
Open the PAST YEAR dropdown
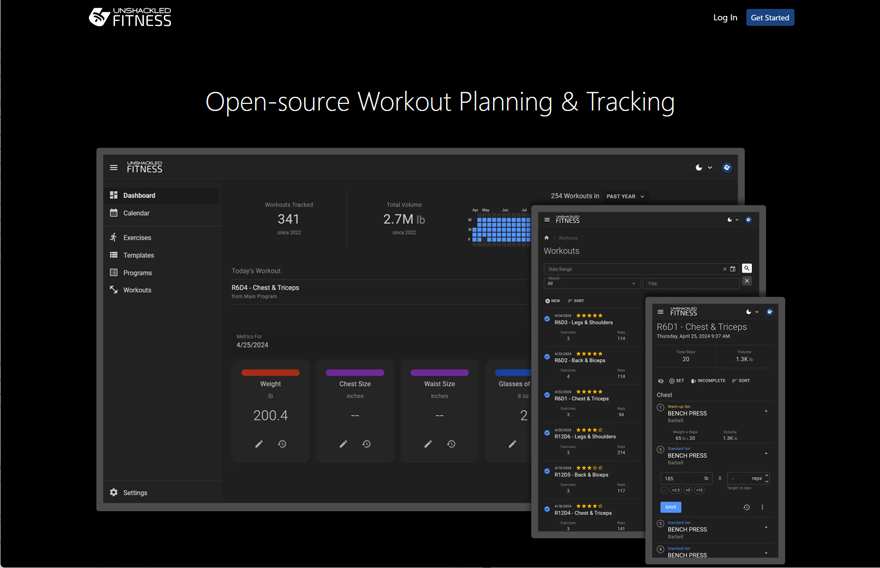pos(625,196)
